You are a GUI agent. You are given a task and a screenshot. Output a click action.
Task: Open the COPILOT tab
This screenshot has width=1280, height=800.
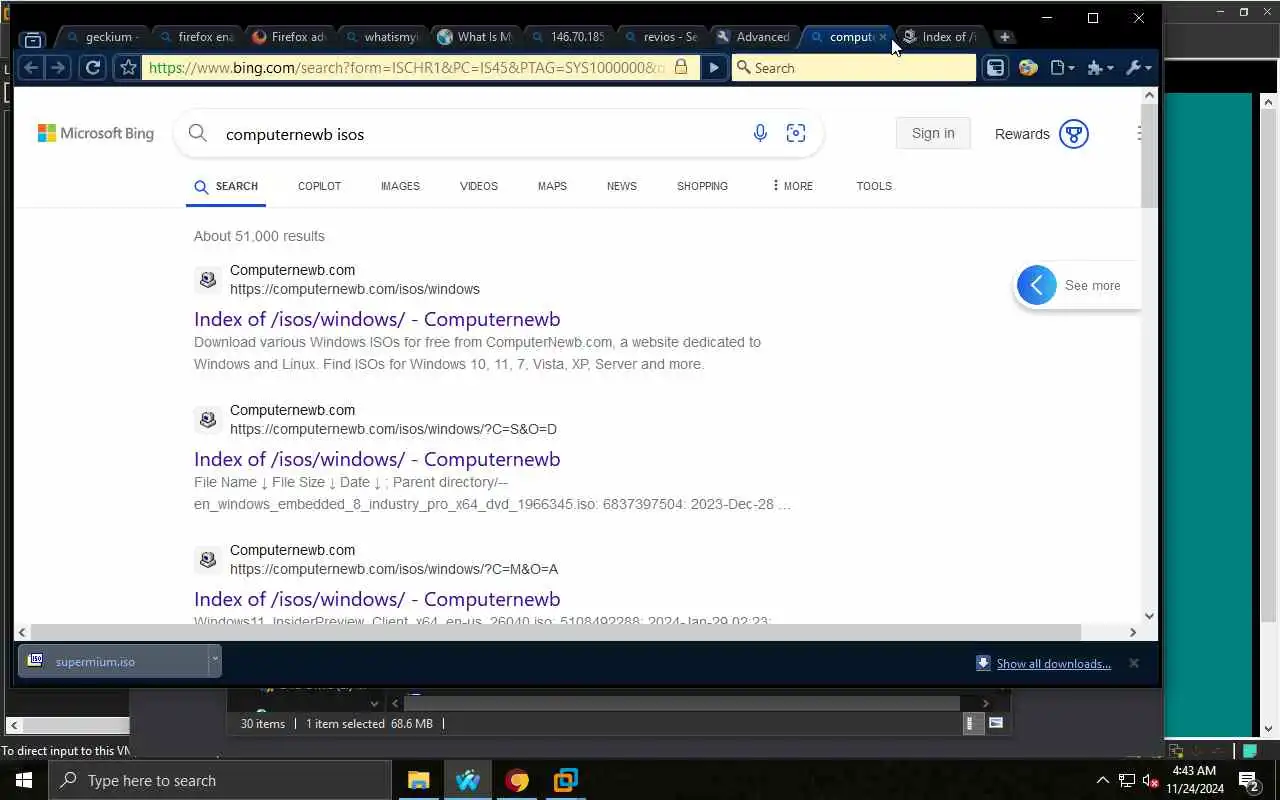pos(319,186)
